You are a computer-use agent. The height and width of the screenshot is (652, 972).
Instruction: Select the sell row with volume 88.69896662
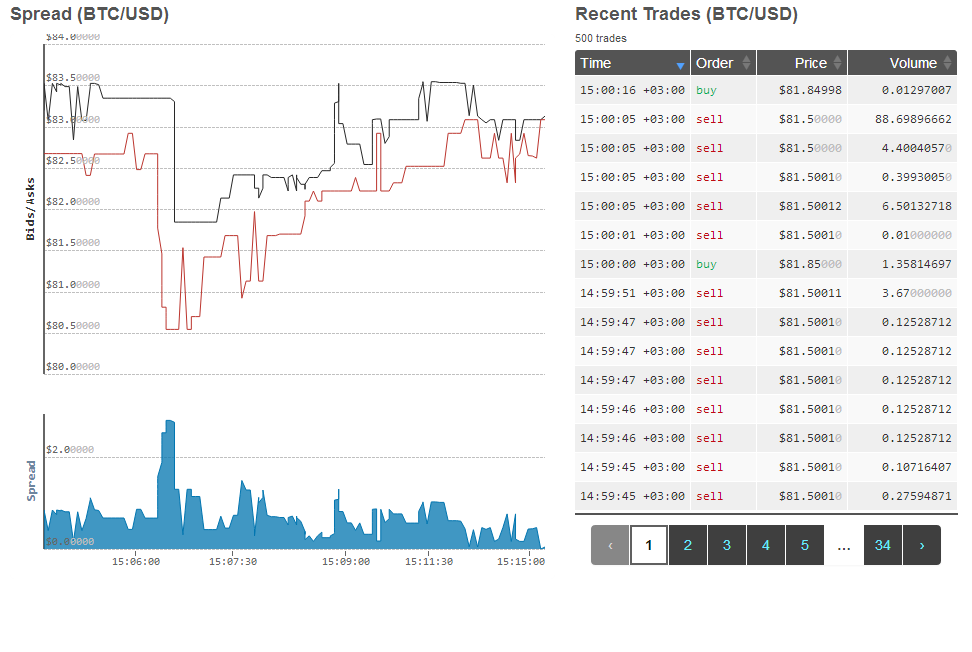pyautogui.click(x=765, y=119)
